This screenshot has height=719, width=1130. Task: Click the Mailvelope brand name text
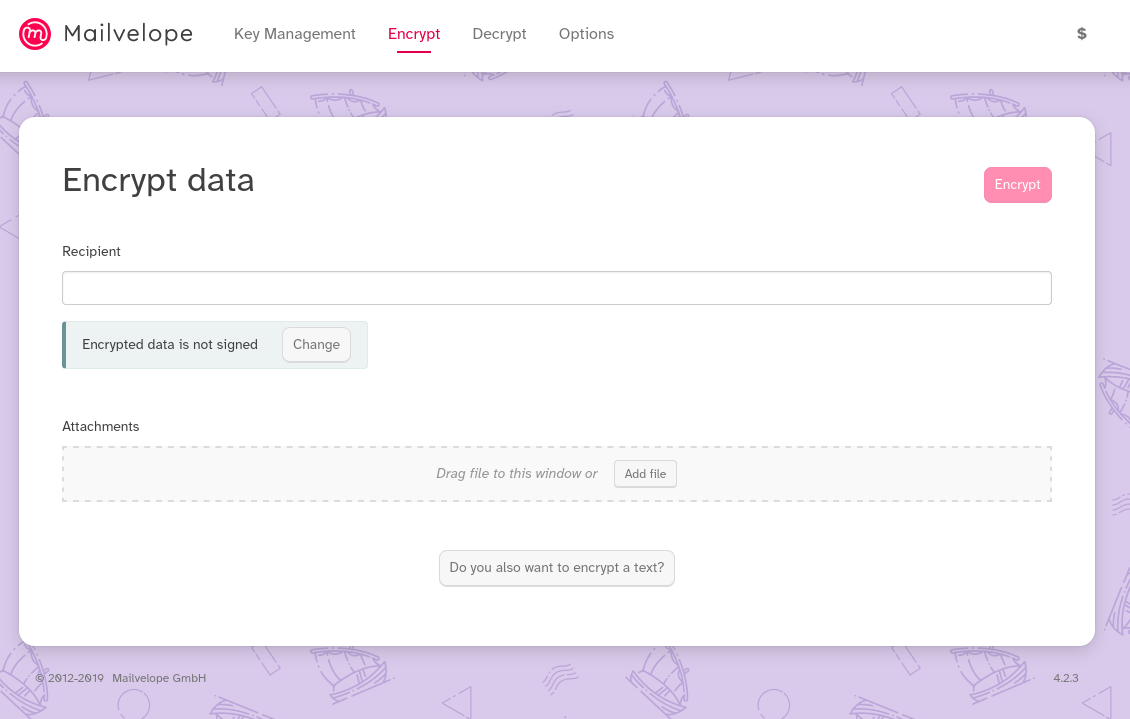(128, 34)
